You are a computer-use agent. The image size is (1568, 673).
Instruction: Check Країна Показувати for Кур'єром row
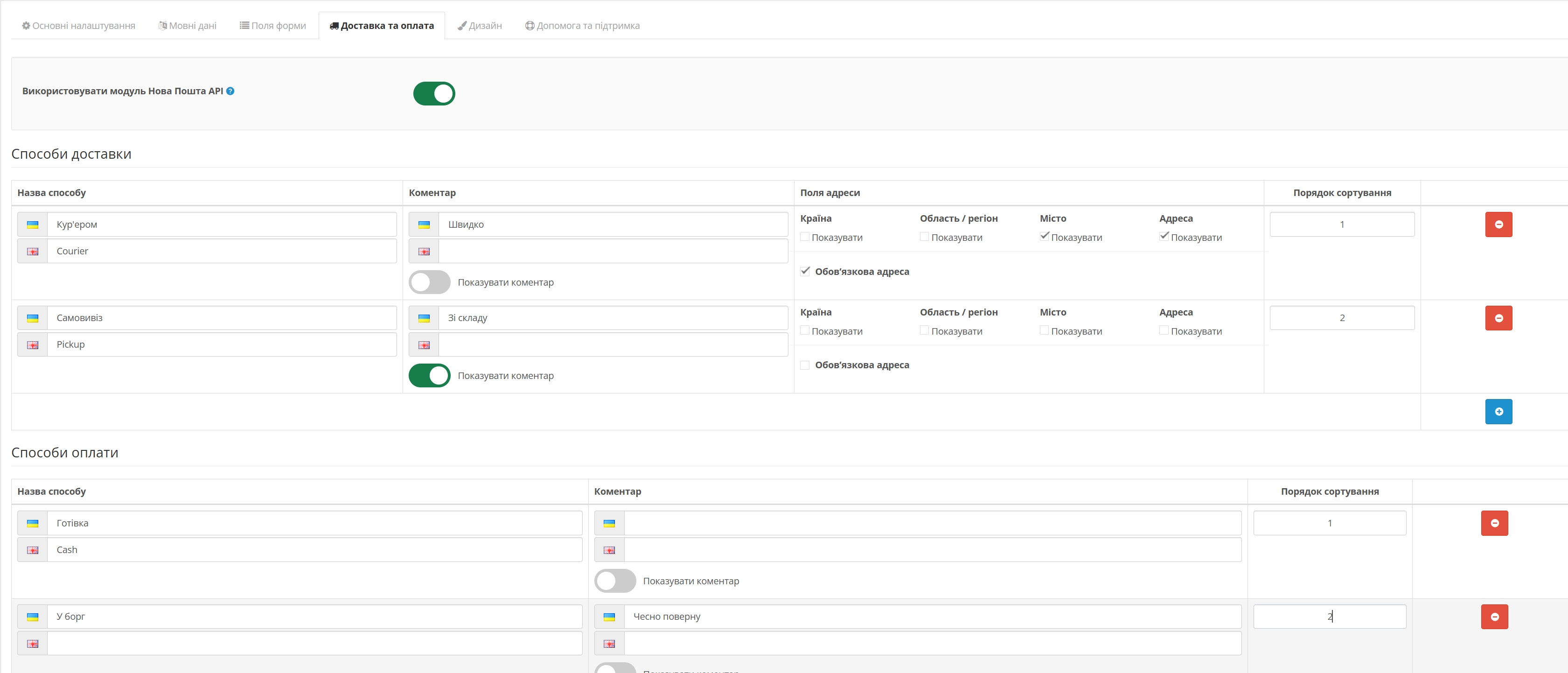pyautogui.click(x=805, y=236)
